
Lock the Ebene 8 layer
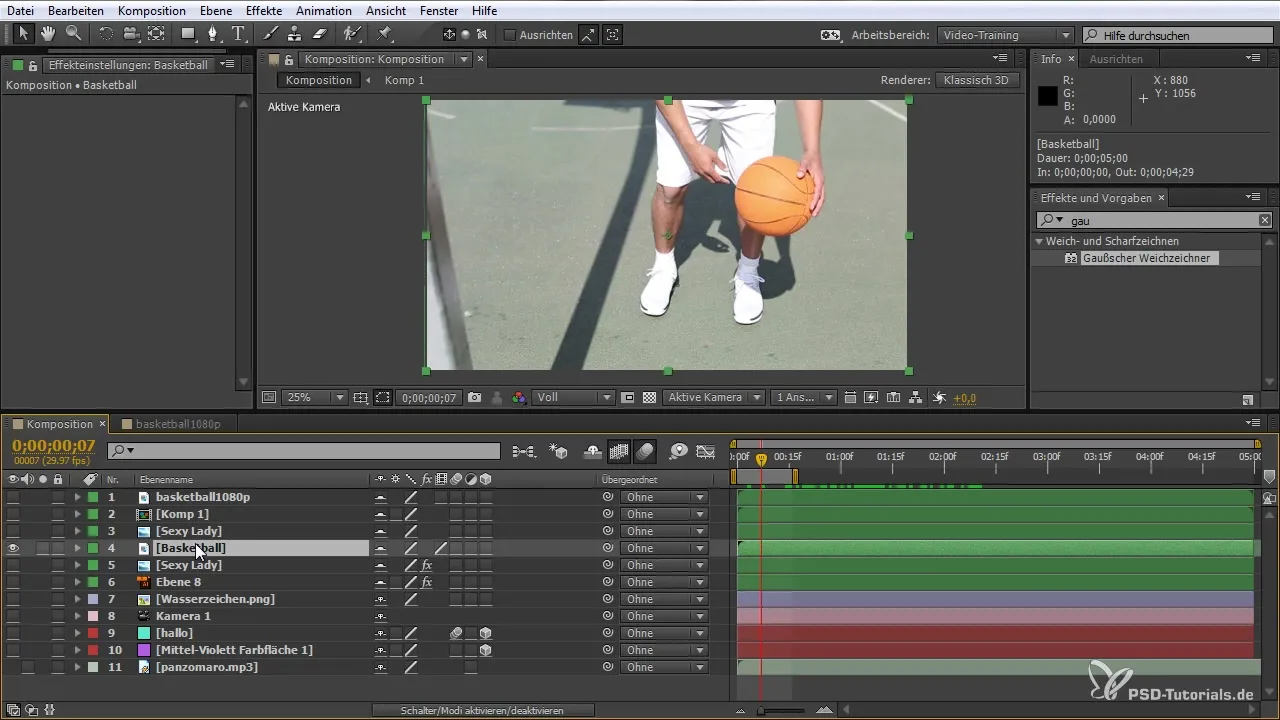click(58, 582)
